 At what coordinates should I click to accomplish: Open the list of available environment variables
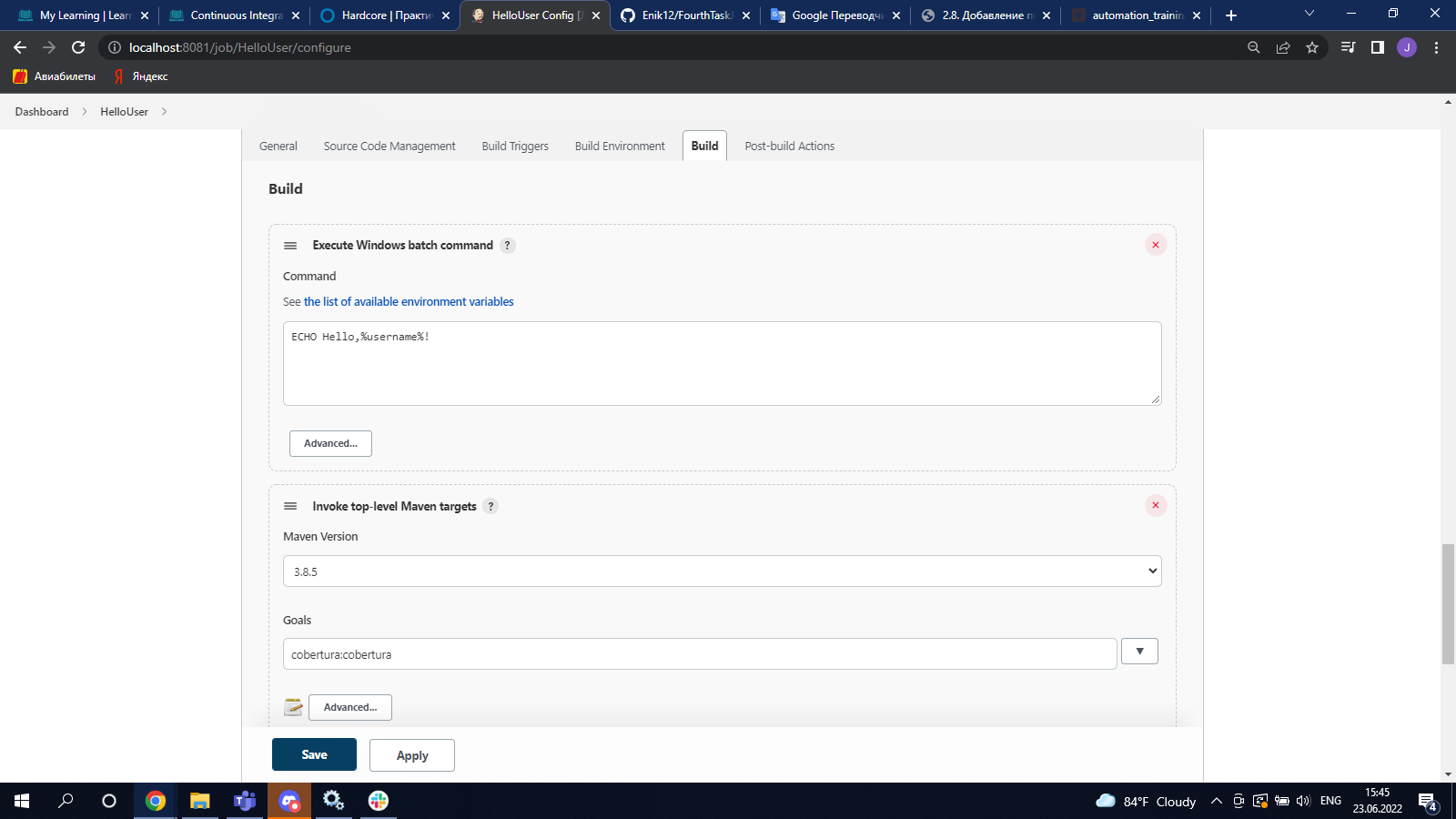pos(409,302)
